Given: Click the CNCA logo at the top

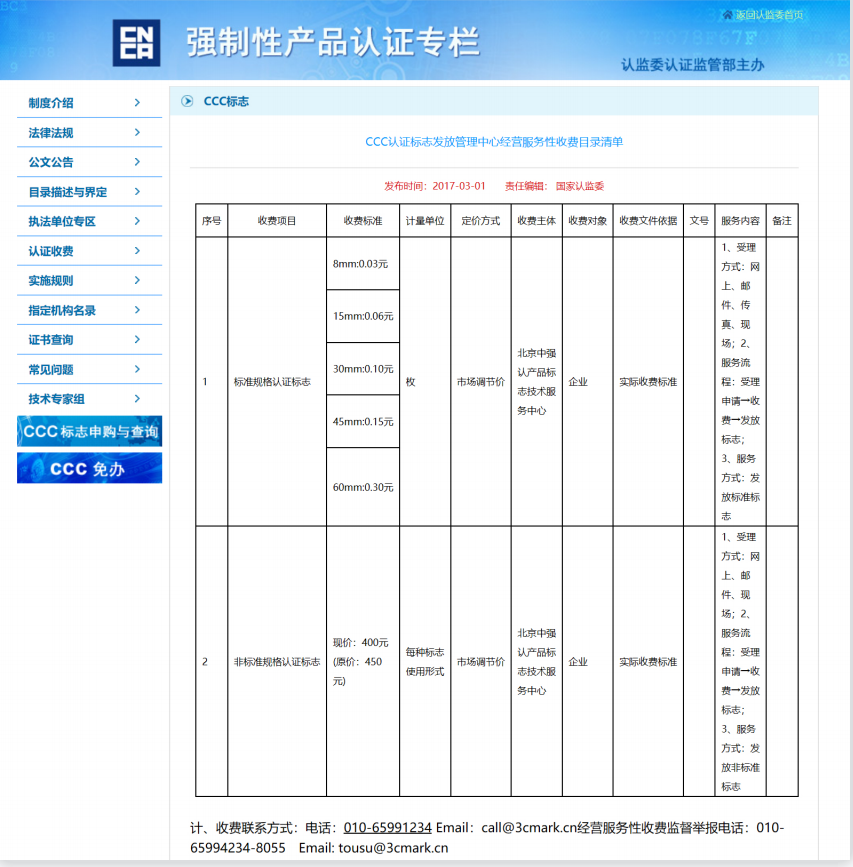Looking at the screenshot, I should click(x=135, y=41).
